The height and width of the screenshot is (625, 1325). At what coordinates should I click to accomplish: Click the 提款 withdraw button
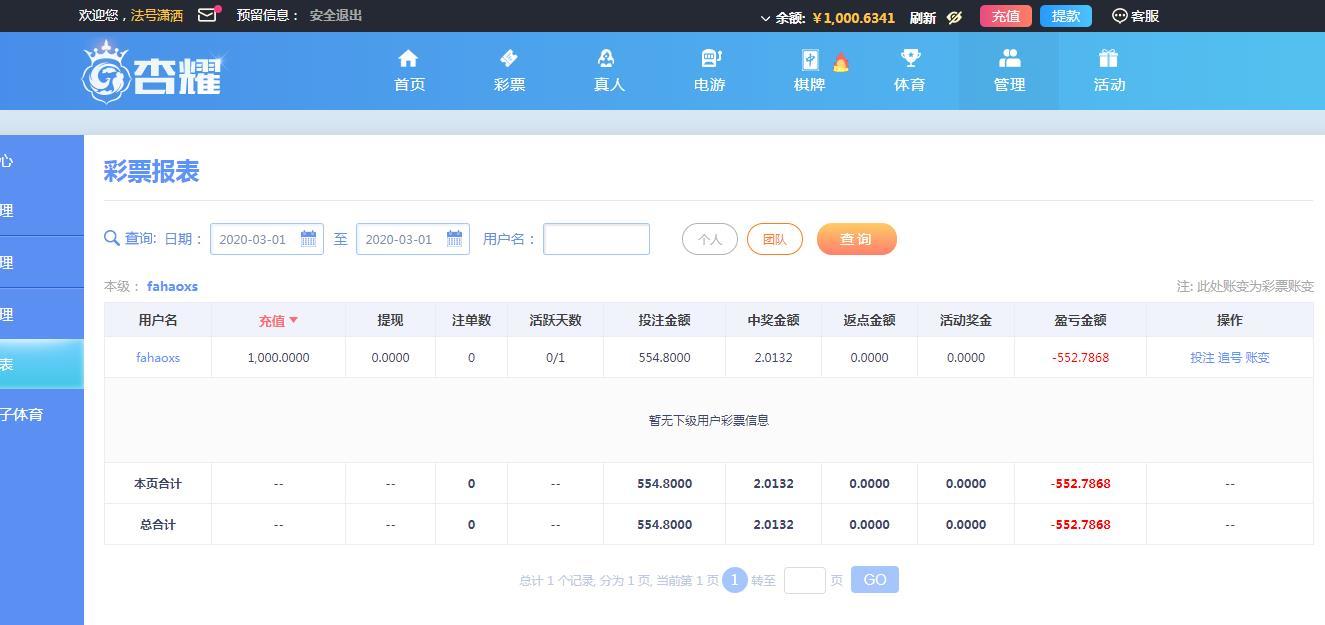coord(1066,16)
